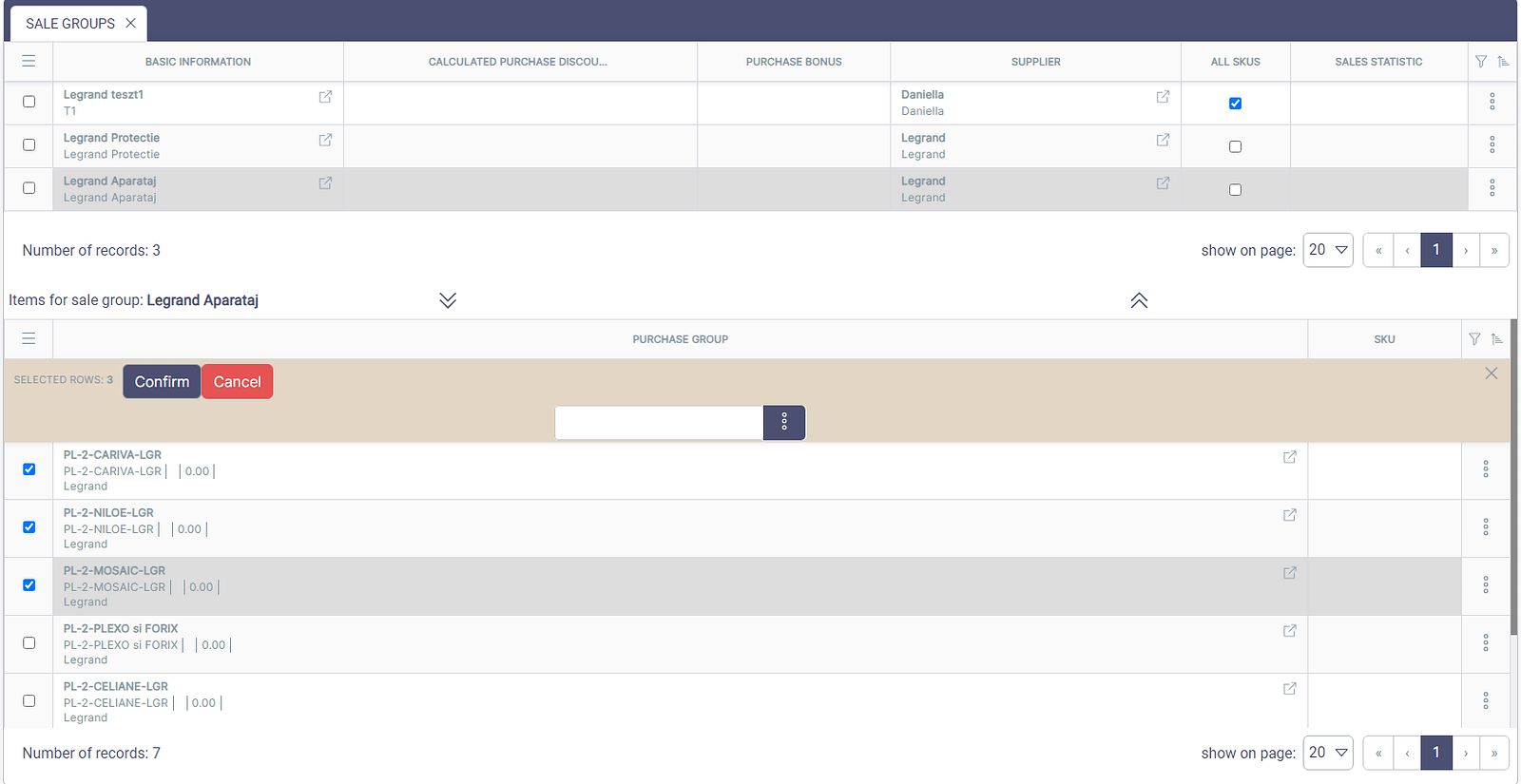Expand panel with double down chevron

(x=448, y=300)
